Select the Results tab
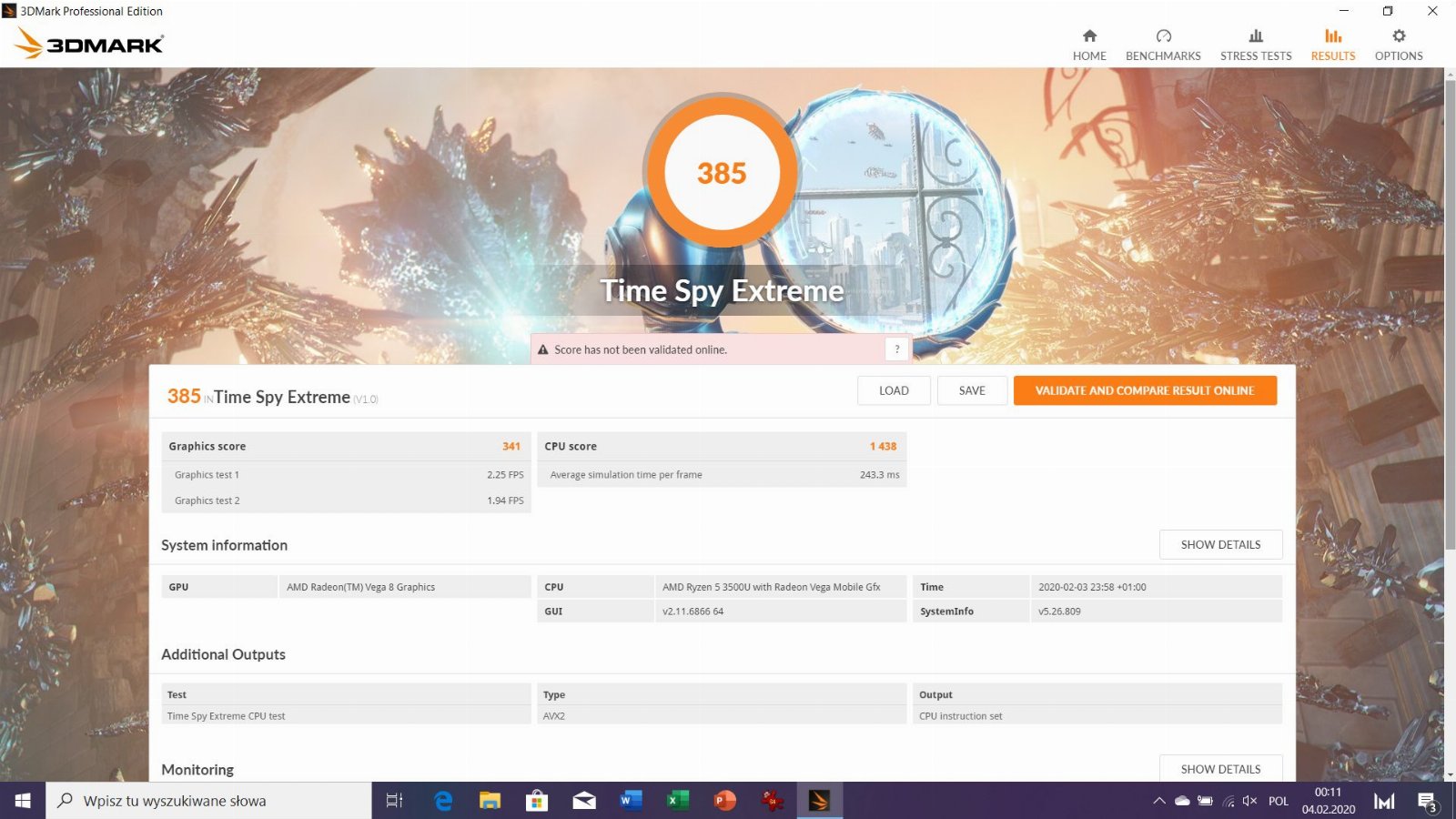 [x=1333, y=45]
